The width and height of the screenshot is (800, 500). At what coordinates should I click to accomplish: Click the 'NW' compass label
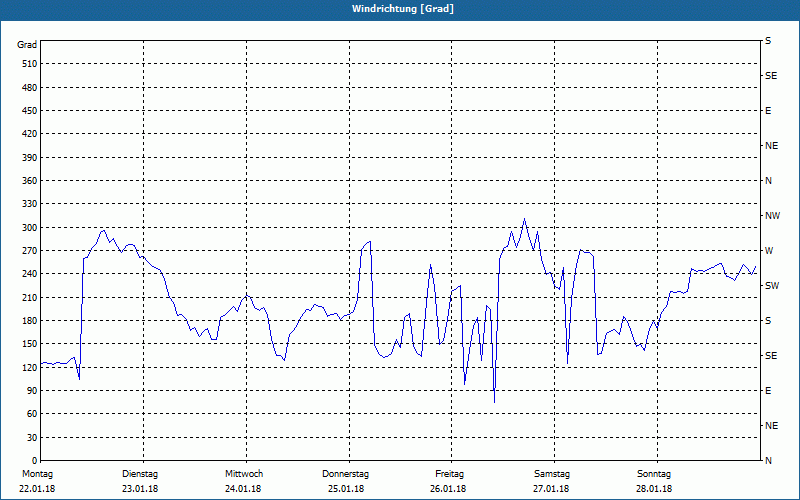[x=772, y=216]
